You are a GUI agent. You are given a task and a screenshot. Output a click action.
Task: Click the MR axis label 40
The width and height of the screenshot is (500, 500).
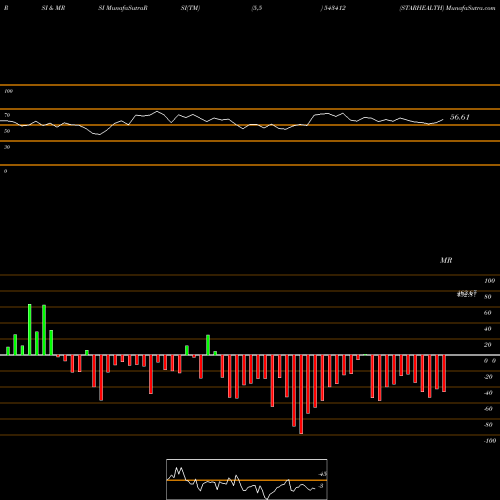pyautogui.click(x=488, y=329)
